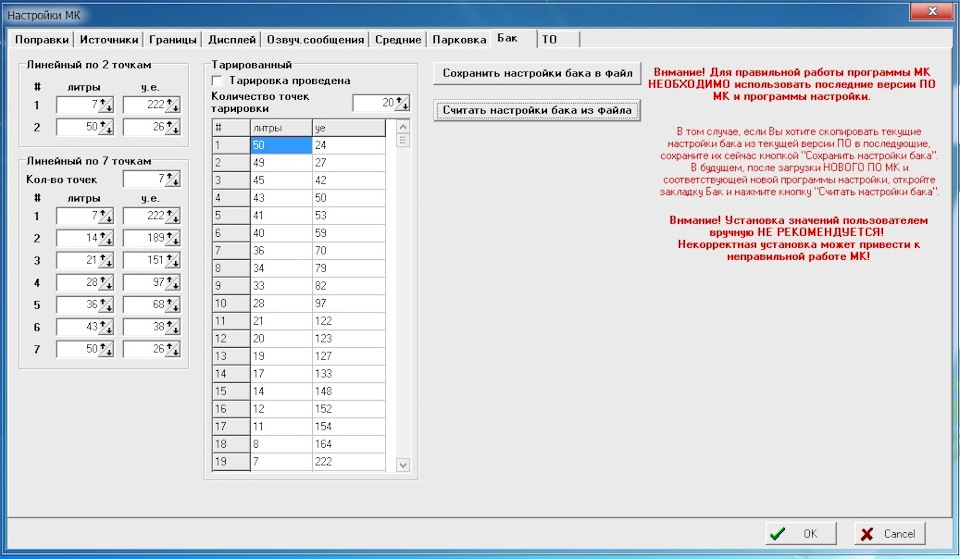Click the litres stepper showing 36
The image size is (960, 559).
(x=107, y=304)
